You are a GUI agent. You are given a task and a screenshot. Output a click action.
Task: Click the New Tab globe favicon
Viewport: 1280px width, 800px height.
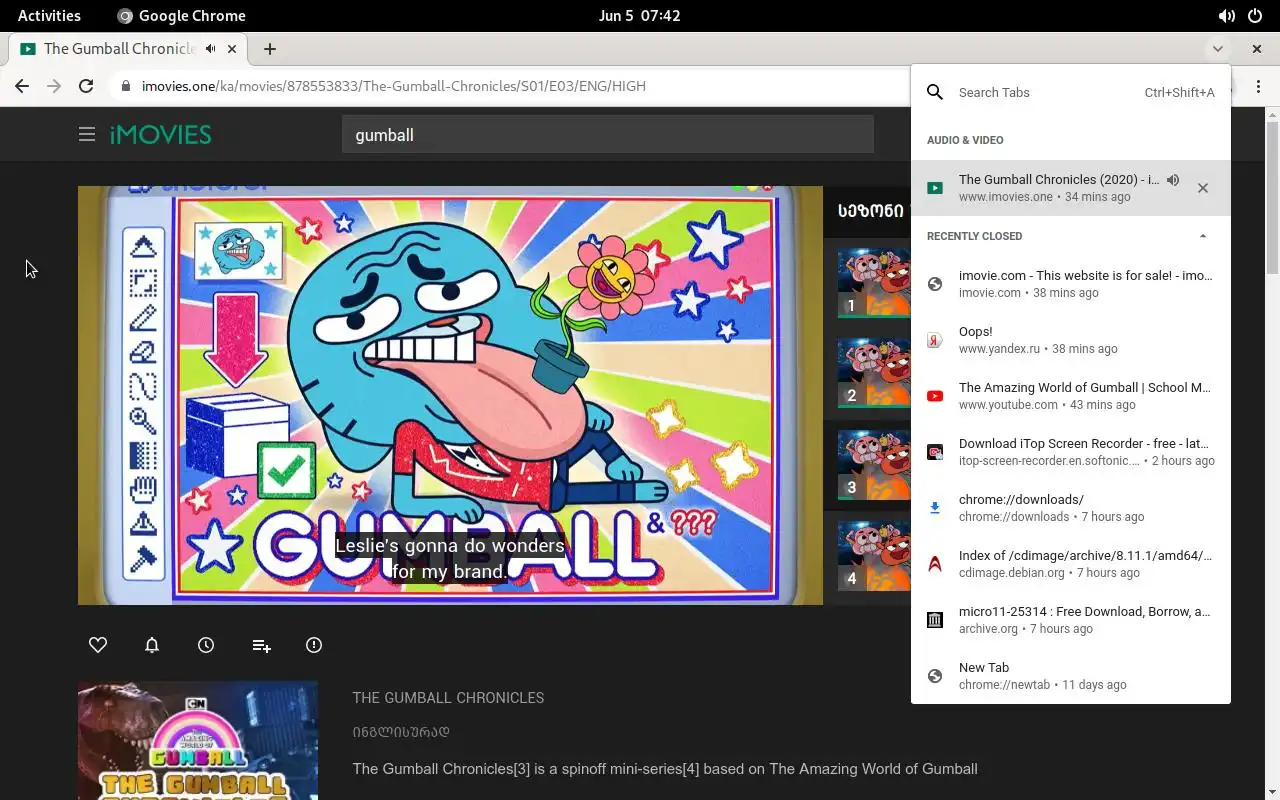pos(935,676)
